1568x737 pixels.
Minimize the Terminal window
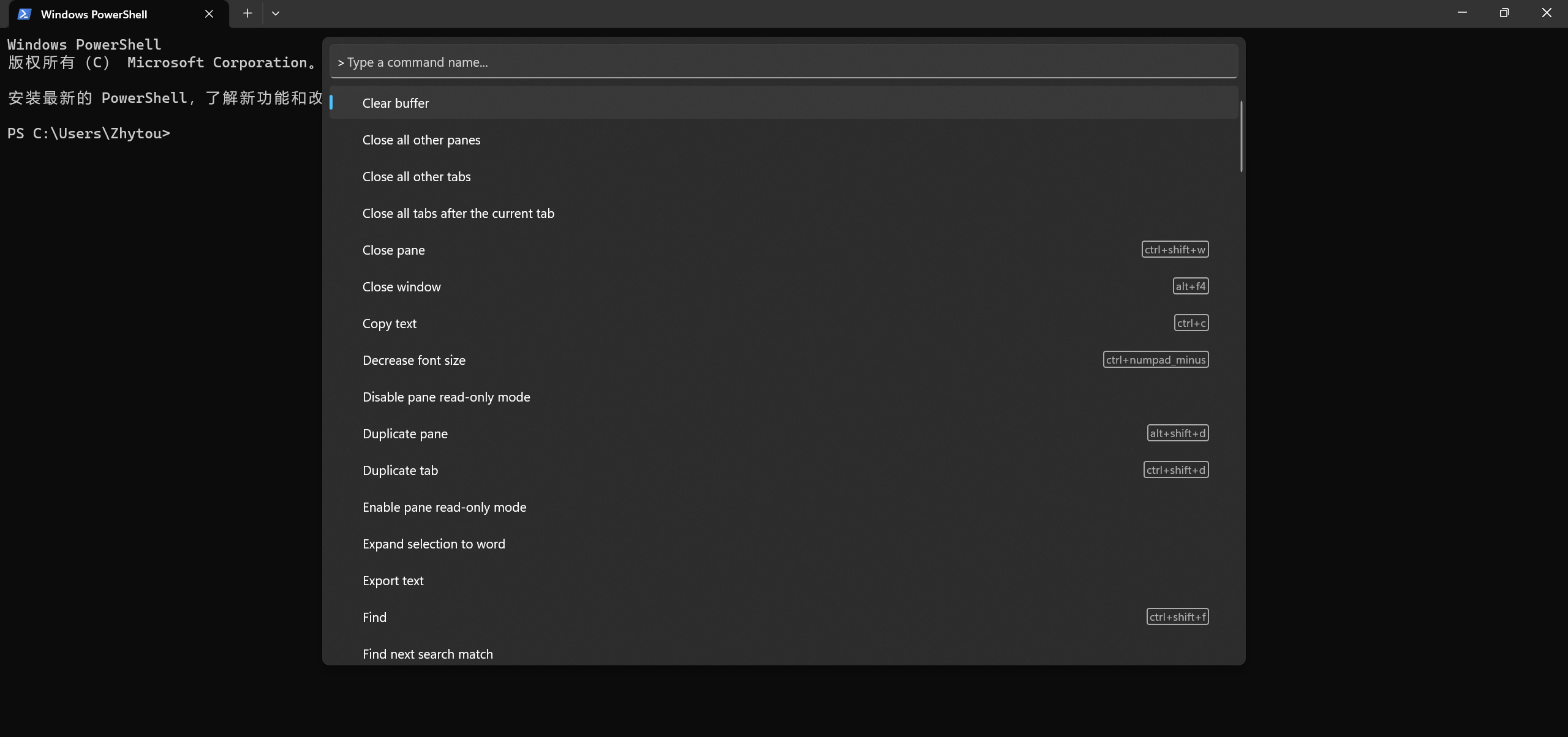click(1462, 13)
